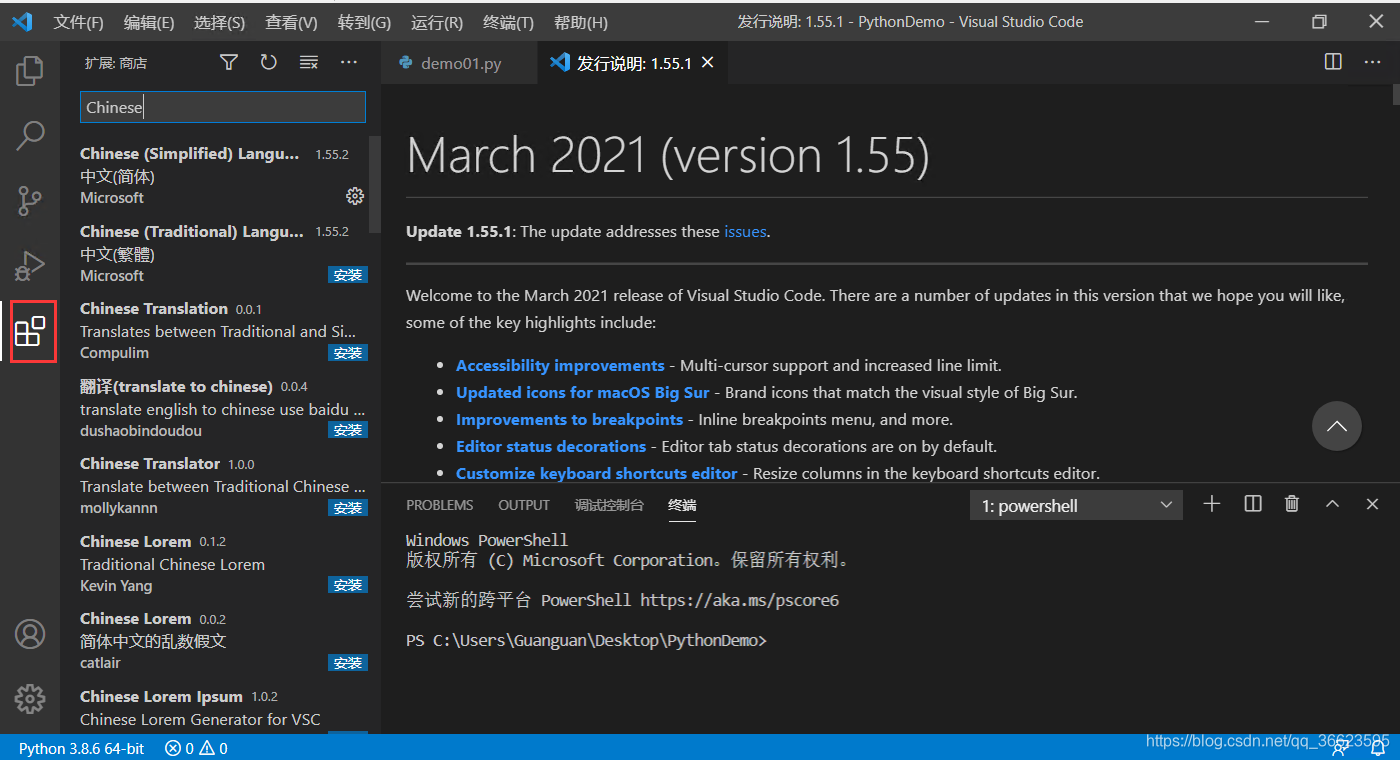Click the extensions filter icon
Screen dimensions: 1400x760
pos(229,63)
